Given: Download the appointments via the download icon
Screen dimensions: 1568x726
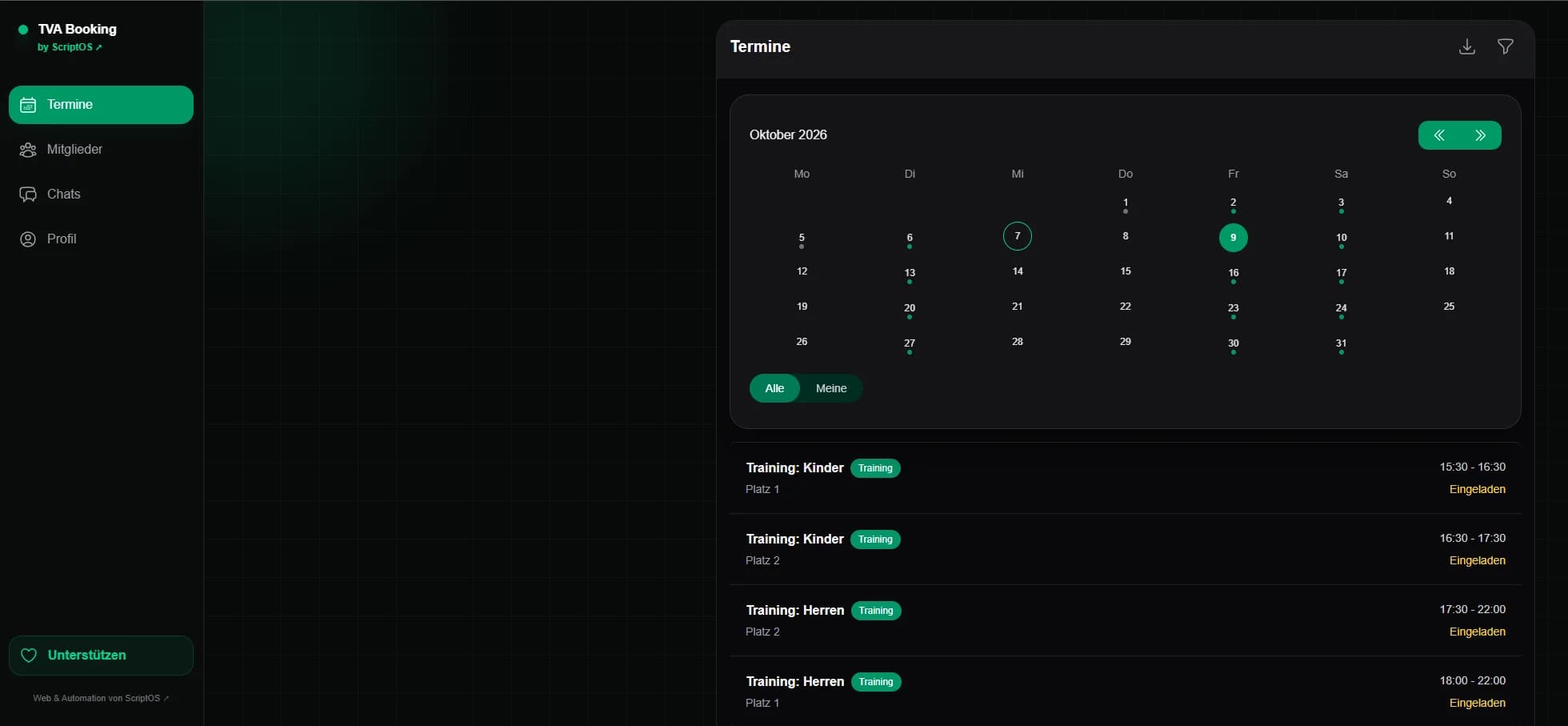Looking at the screenshot, I should 1466,46.
